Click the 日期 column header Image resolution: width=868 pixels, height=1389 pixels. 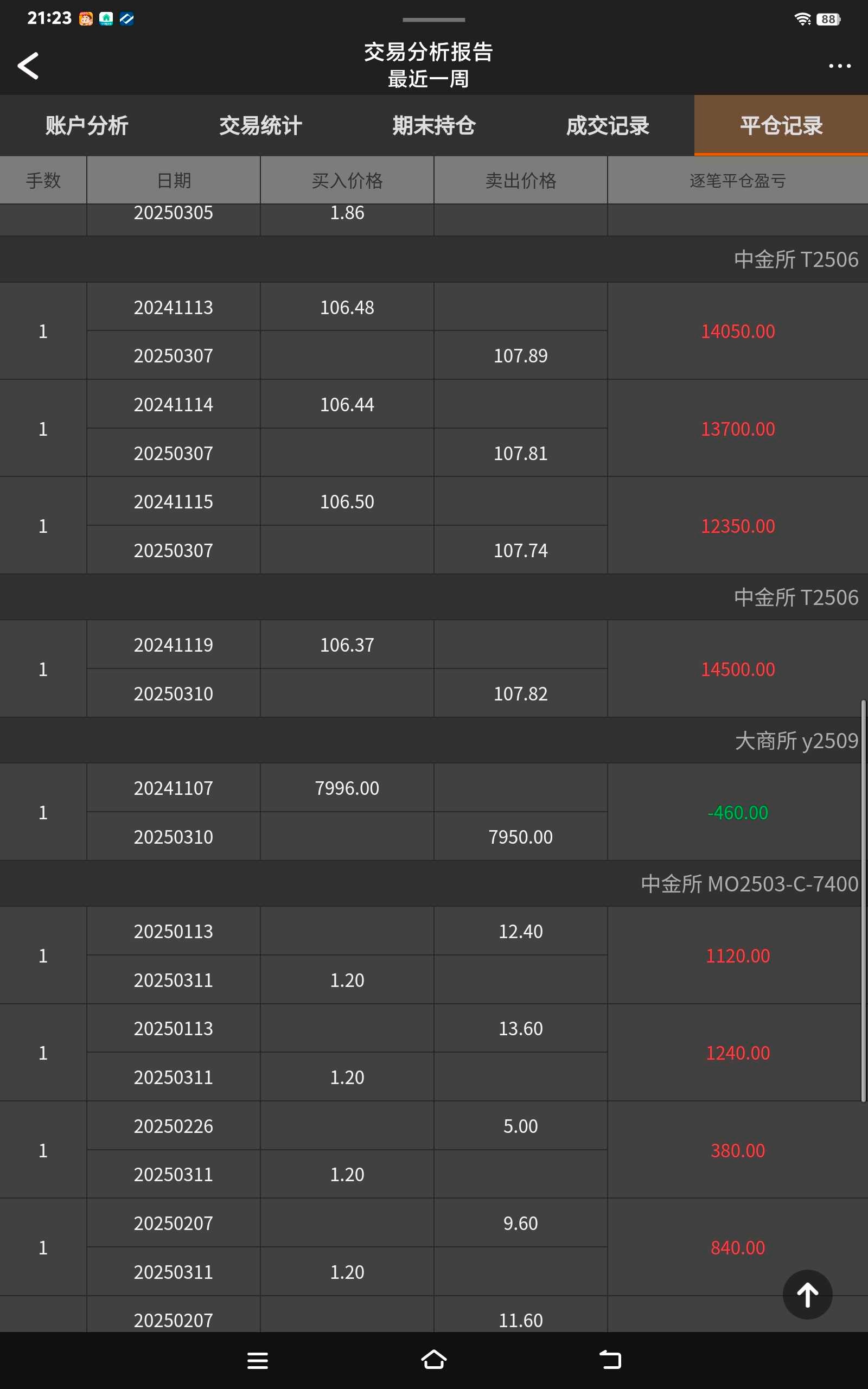[174, 181]
